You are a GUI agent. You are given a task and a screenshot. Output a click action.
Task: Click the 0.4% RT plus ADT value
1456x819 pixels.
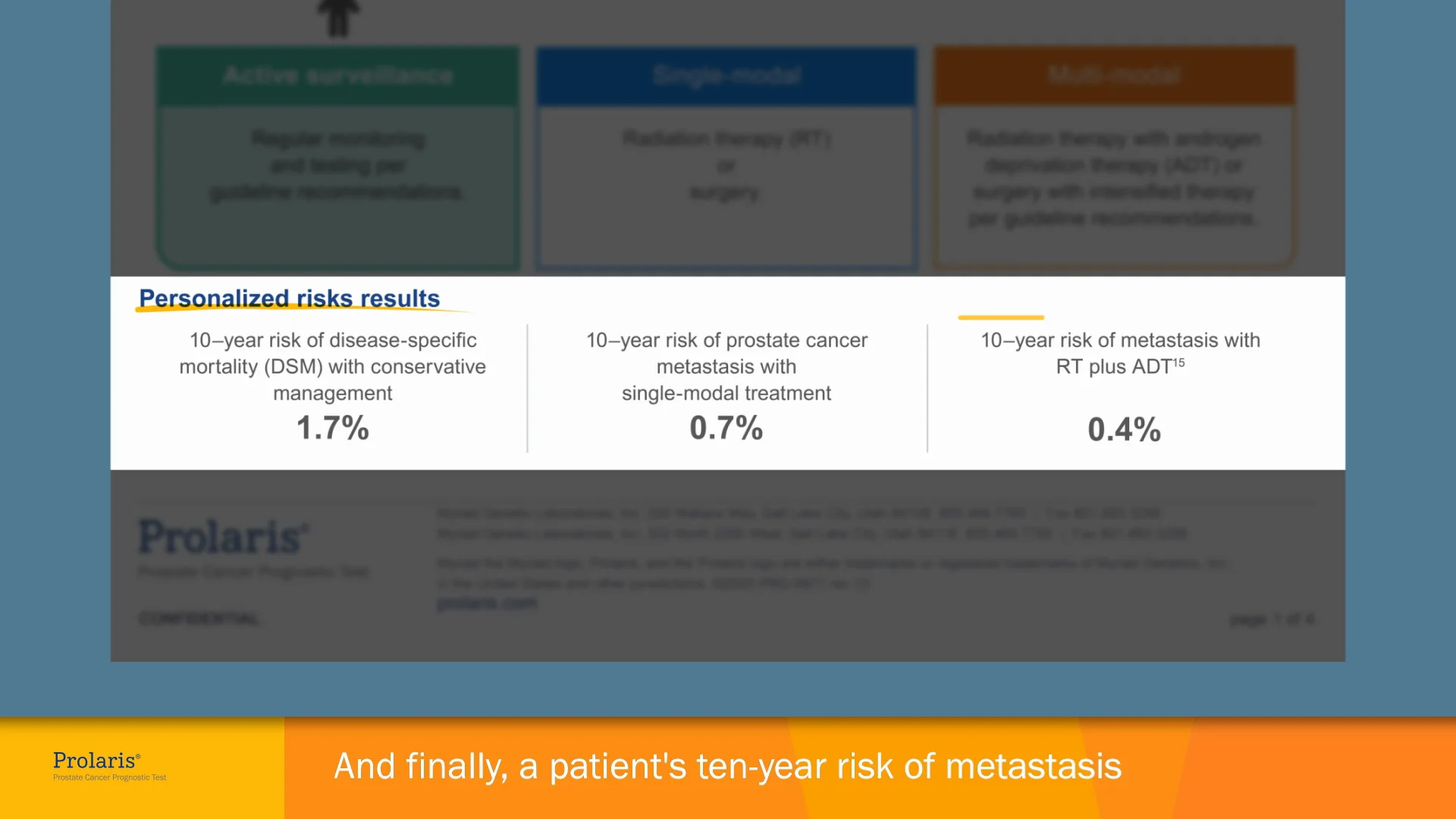[x=1124, y=429]
